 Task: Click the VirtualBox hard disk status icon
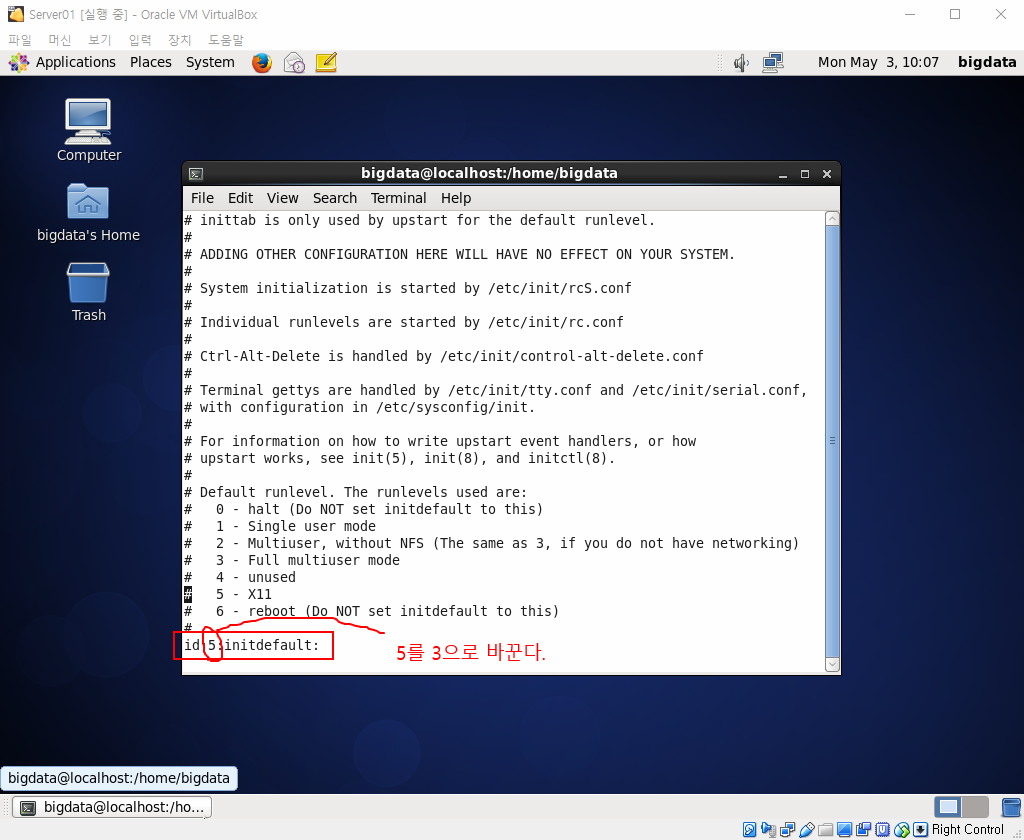click(x=749, y=830)
